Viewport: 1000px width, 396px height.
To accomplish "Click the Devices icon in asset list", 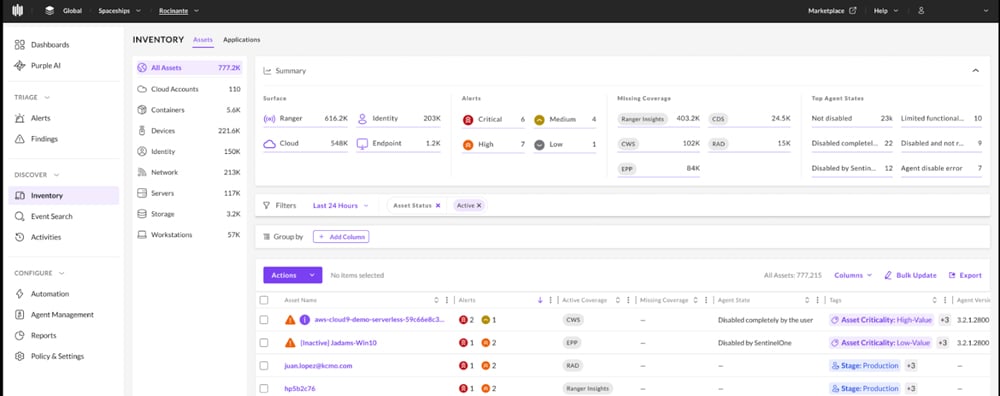I will (142, 131).
